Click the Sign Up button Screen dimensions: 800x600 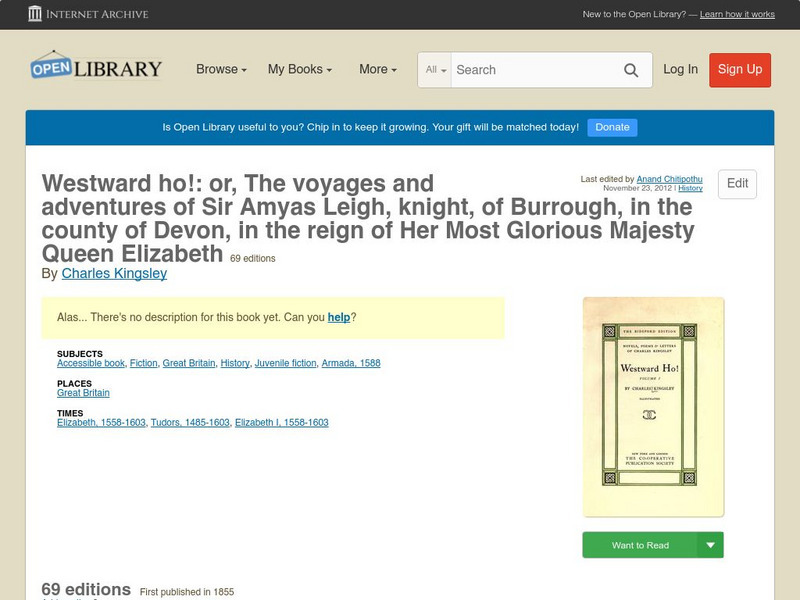click(x=740, y=70)
